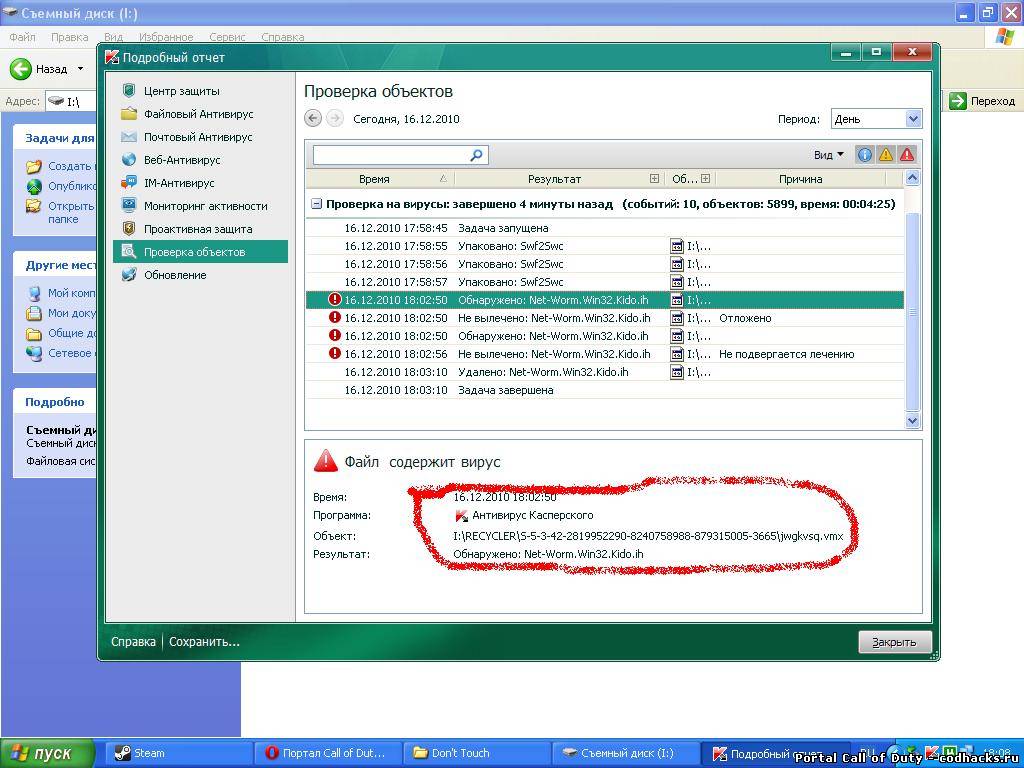Select row 'Задача запущена'
1024x768 pixels.
click(605, 228)
